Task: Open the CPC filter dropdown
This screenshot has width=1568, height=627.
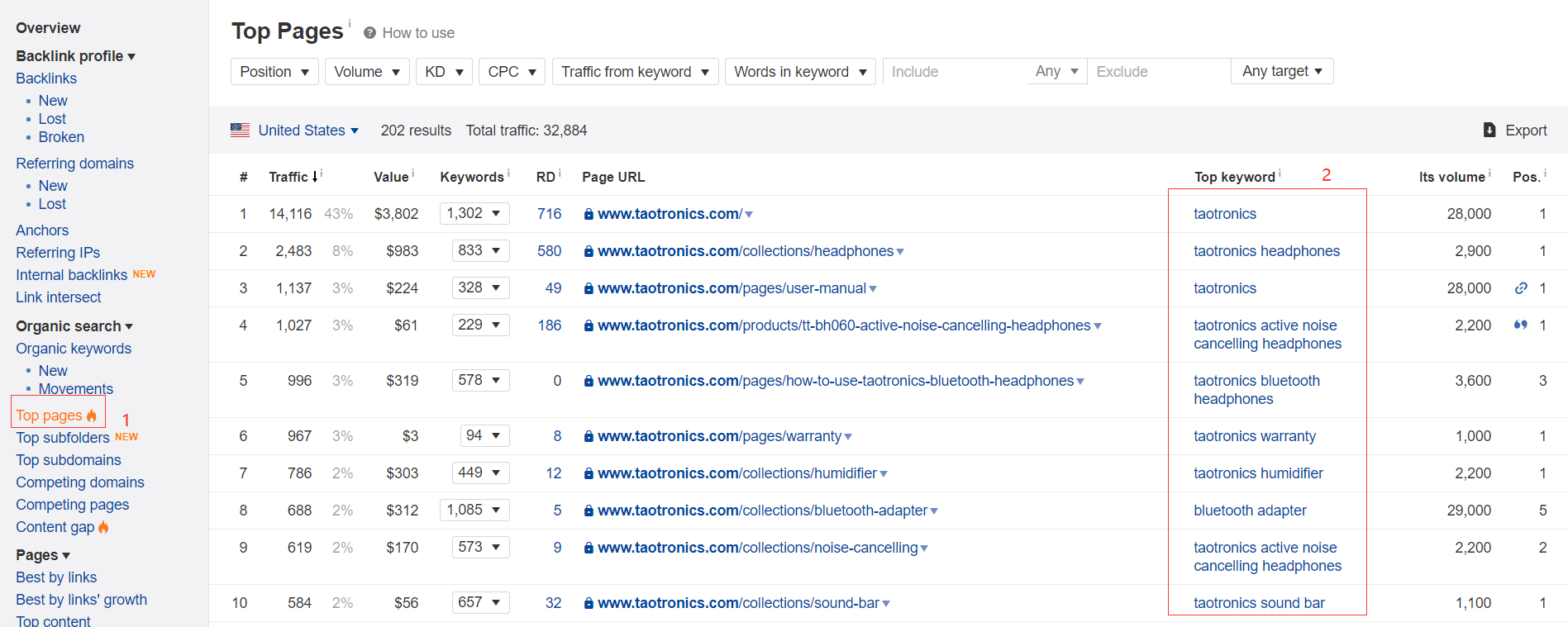Action: click(x=512, y=72)
